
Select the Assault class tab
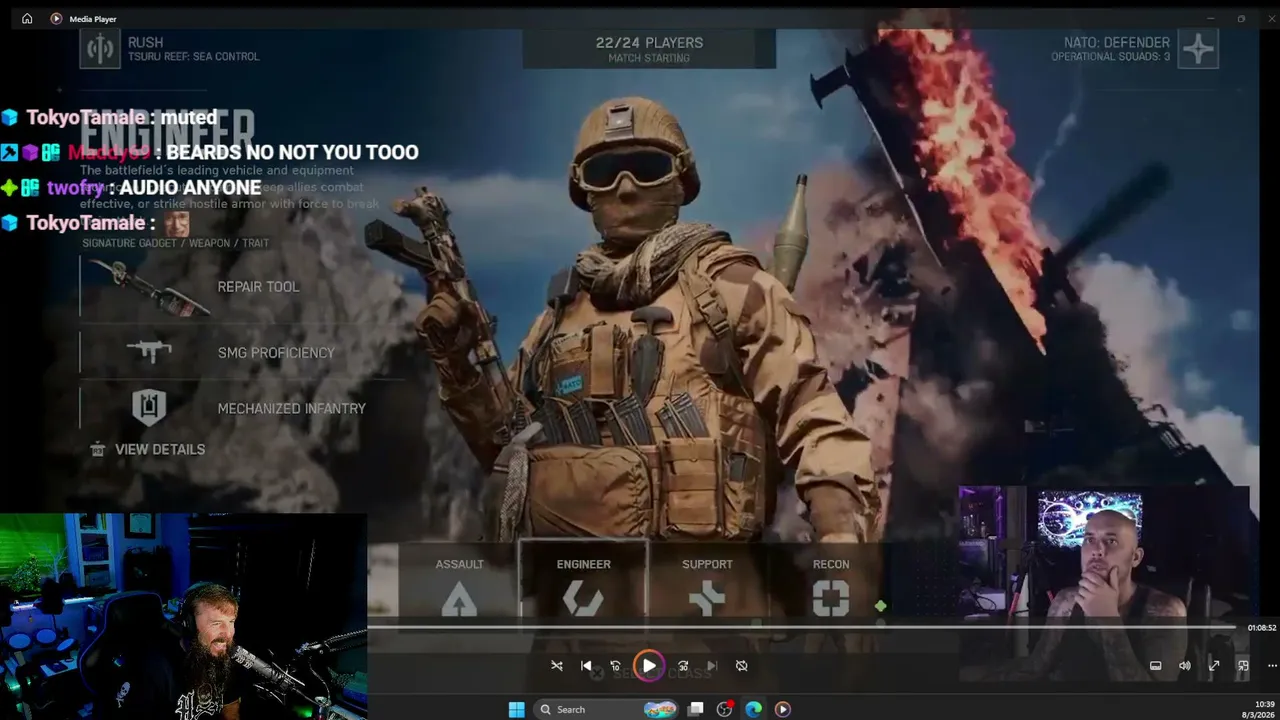(x=459, y=585)
